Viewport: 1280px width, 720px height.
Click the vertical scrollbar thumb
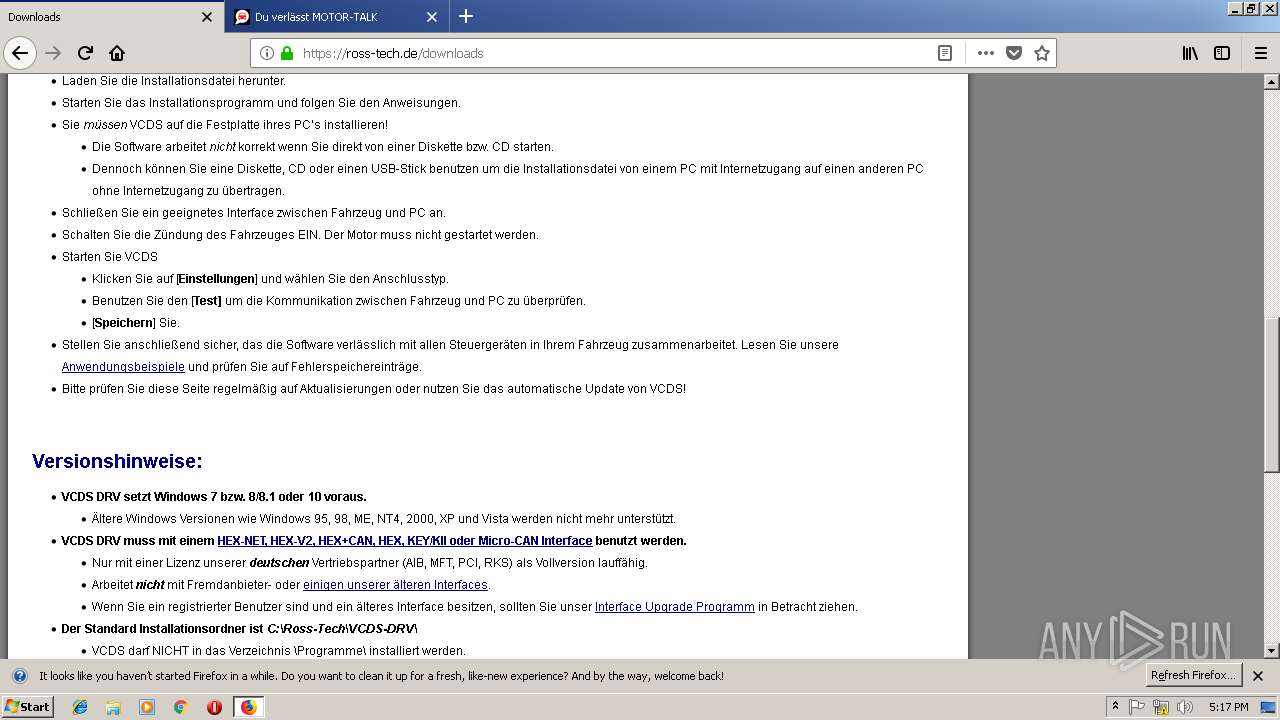click(1271, 394)
